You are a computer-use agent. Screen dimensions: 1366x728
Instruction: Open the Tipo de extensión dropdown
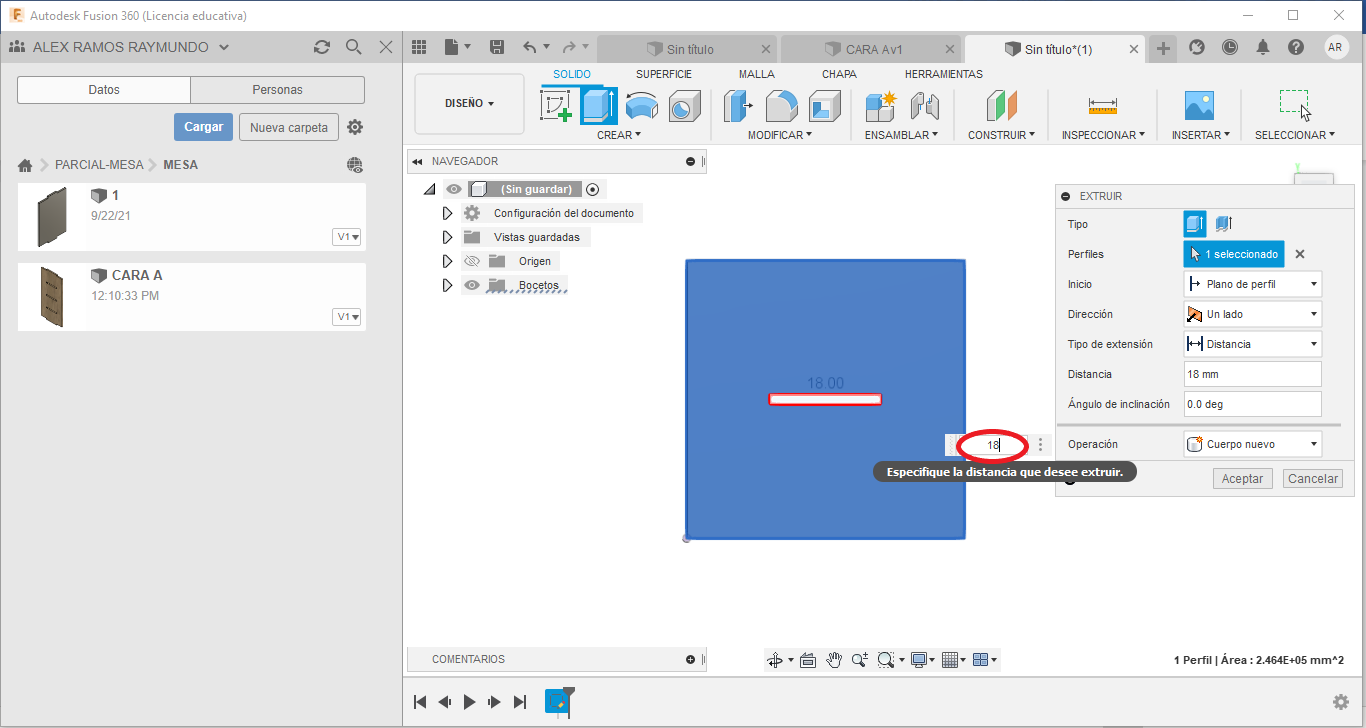pos(1253,344)
